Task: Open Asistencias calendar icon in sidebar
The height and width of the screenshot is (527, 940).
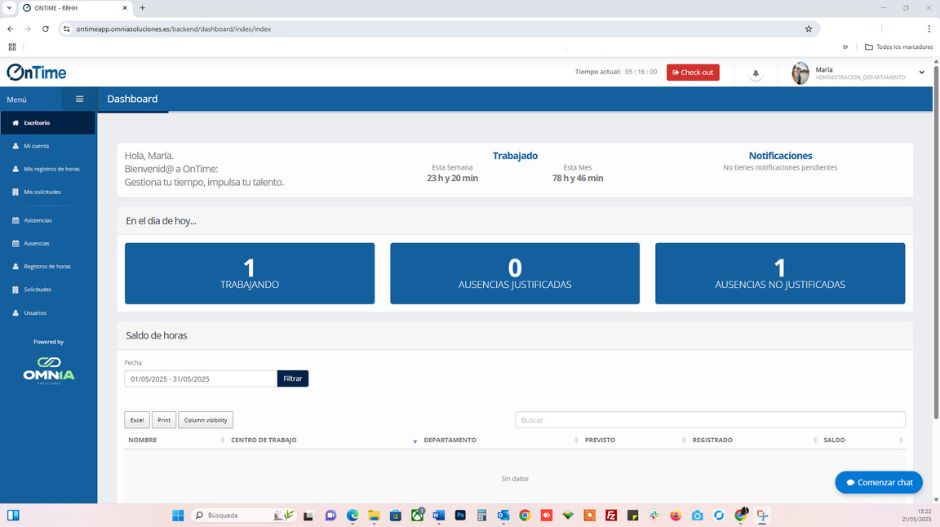Action: (x=15, y=220)
